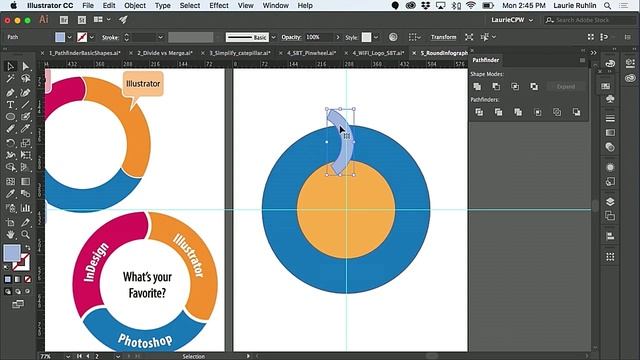Activate the Hand tool

(11, 235)
